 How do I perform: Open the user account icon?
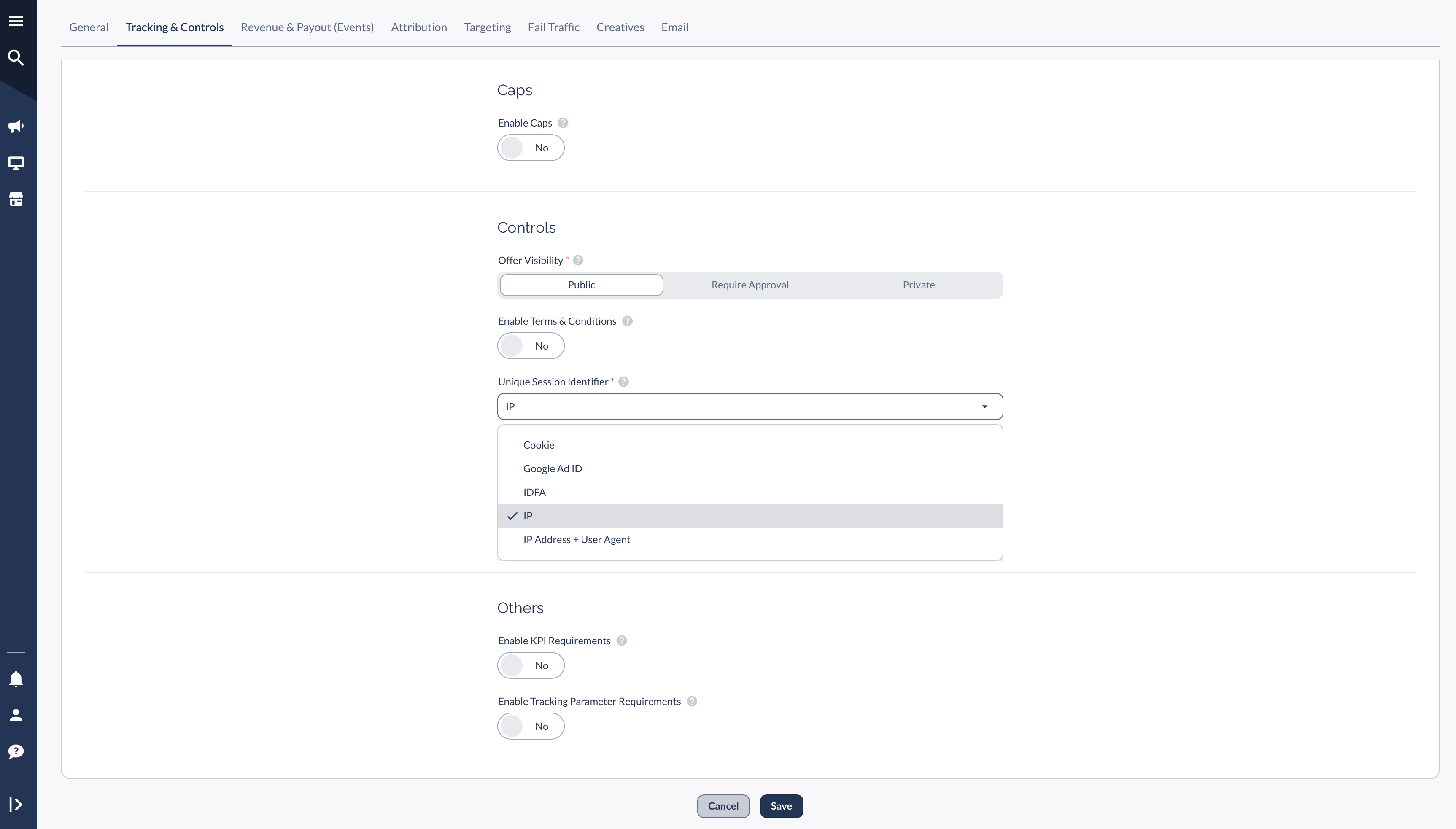16,715
